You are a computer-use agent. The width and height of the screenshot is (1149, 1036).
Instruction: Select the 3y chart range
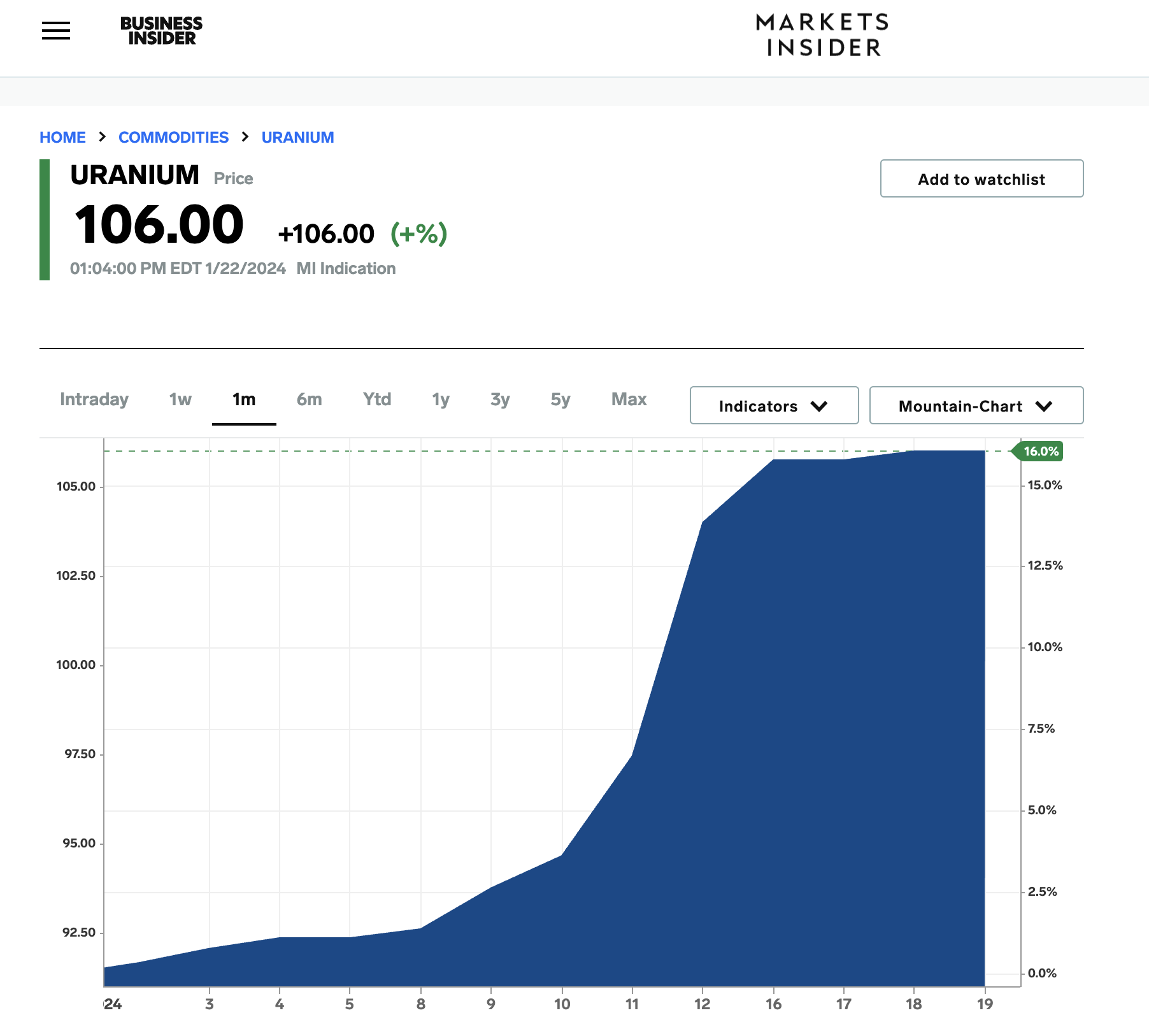pyautogui.click(x=500, y=399)
